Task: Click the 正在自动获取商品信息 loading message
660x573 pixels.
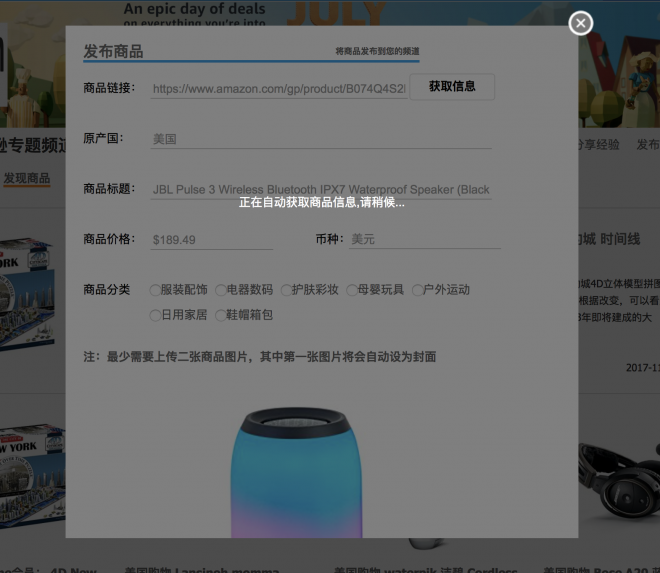Action: coord(322,203)
